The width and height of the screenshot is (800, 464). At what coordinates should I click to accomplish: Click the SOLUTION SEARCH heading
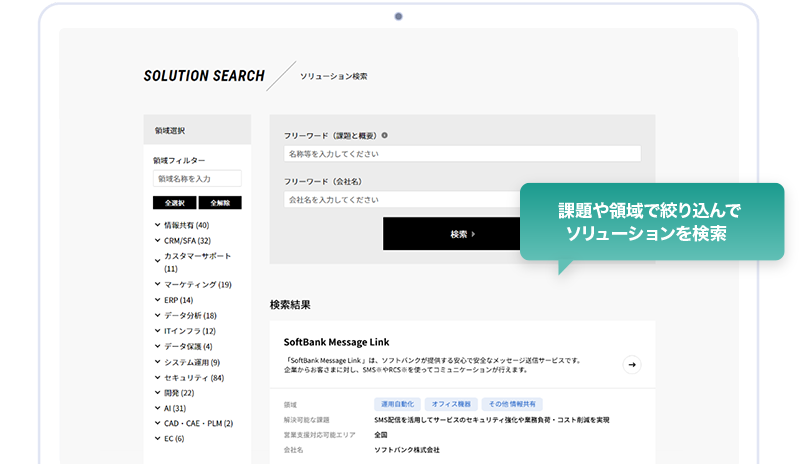click(x=204, y=76)
